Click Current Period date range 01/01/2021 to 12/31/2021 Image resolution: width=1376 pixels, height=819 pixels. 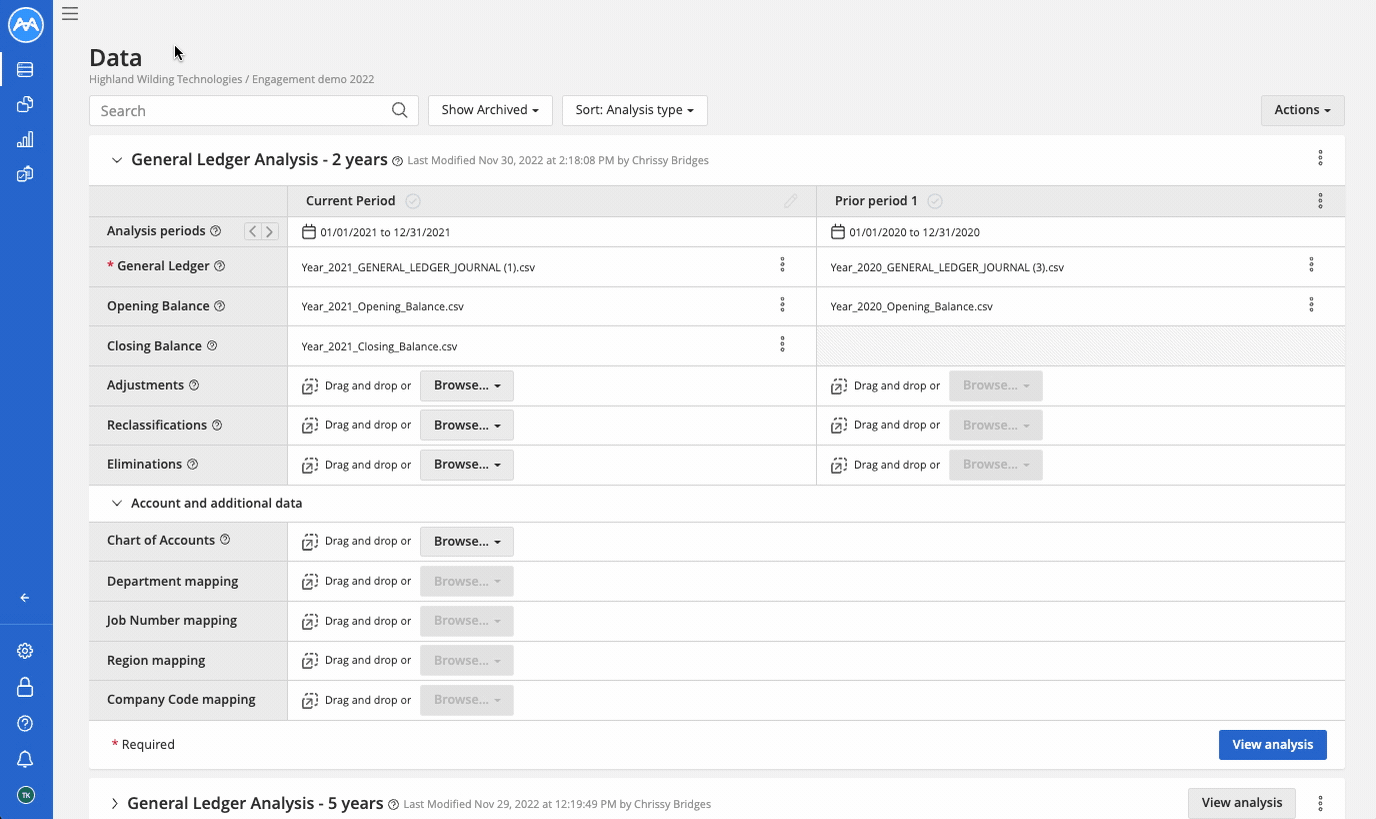(x=385, y=232)
